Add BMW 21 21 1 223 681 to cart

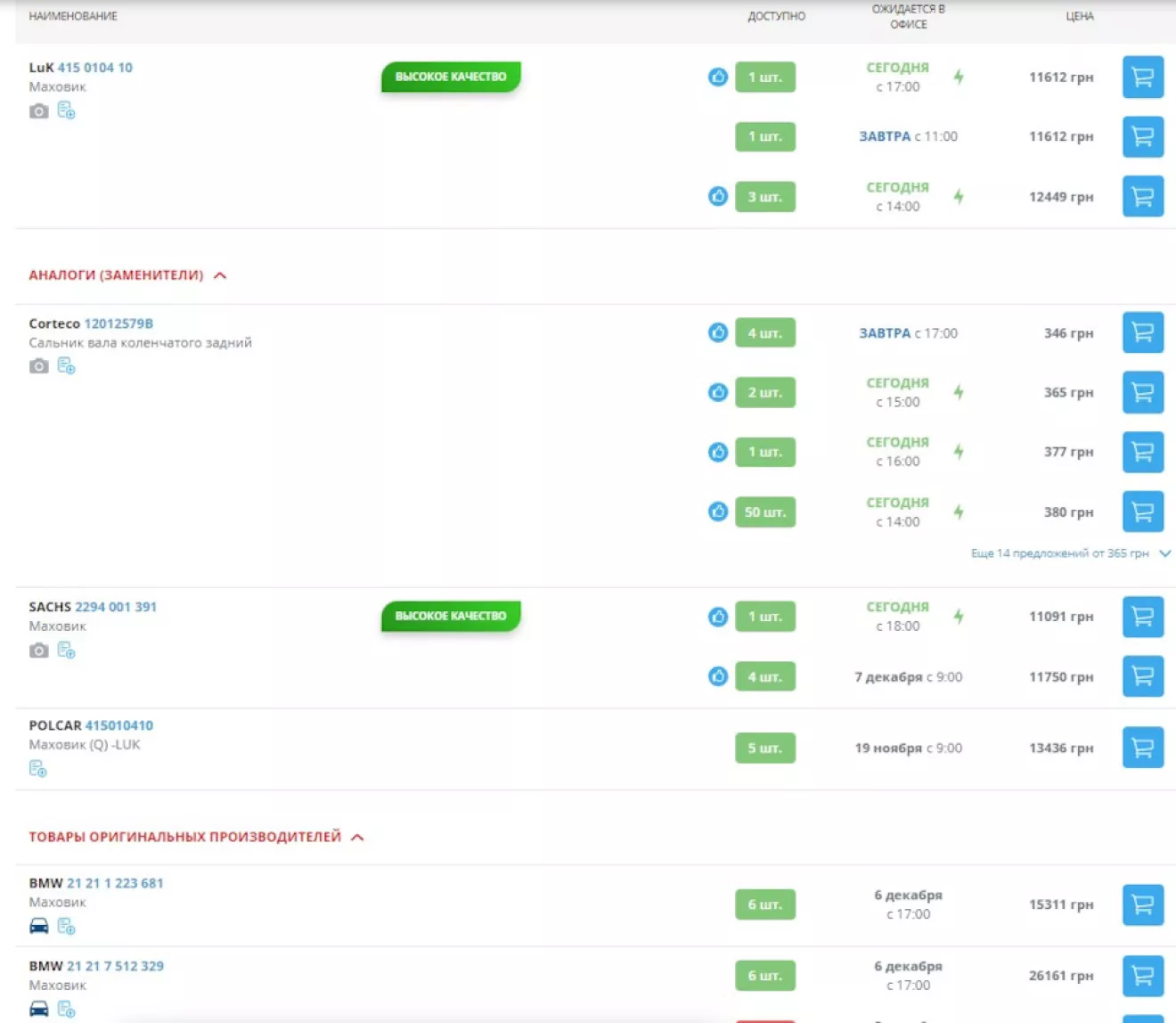click(x=1143, y=904)
